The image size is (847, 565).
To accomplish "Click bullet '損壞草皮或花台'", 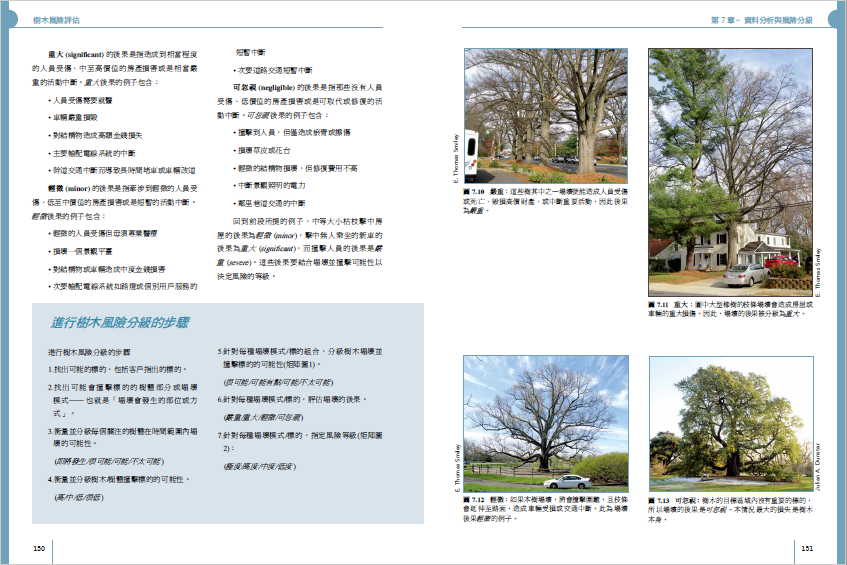I will [261, 151].
